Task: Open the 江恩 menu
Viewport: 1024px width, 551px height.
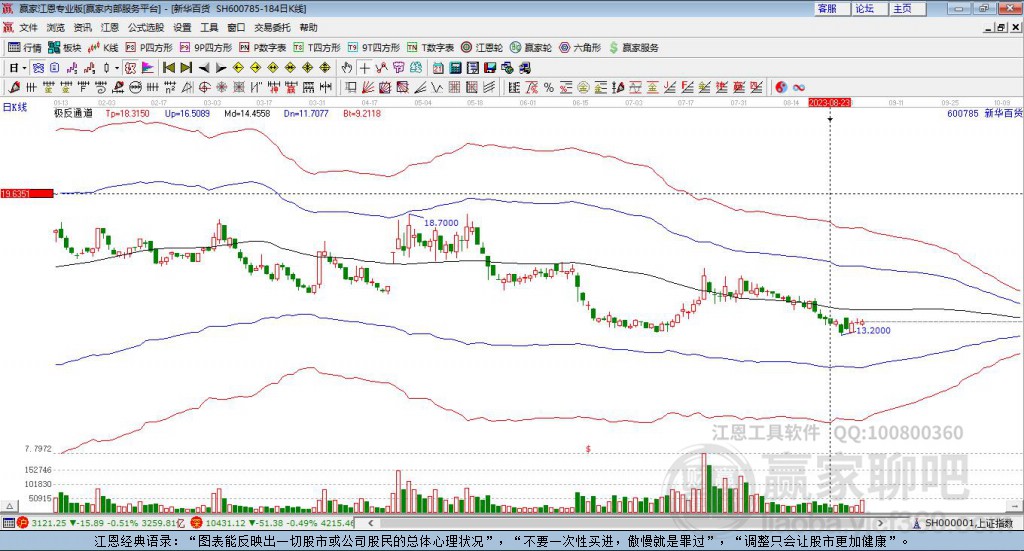Action: point(110,27)
